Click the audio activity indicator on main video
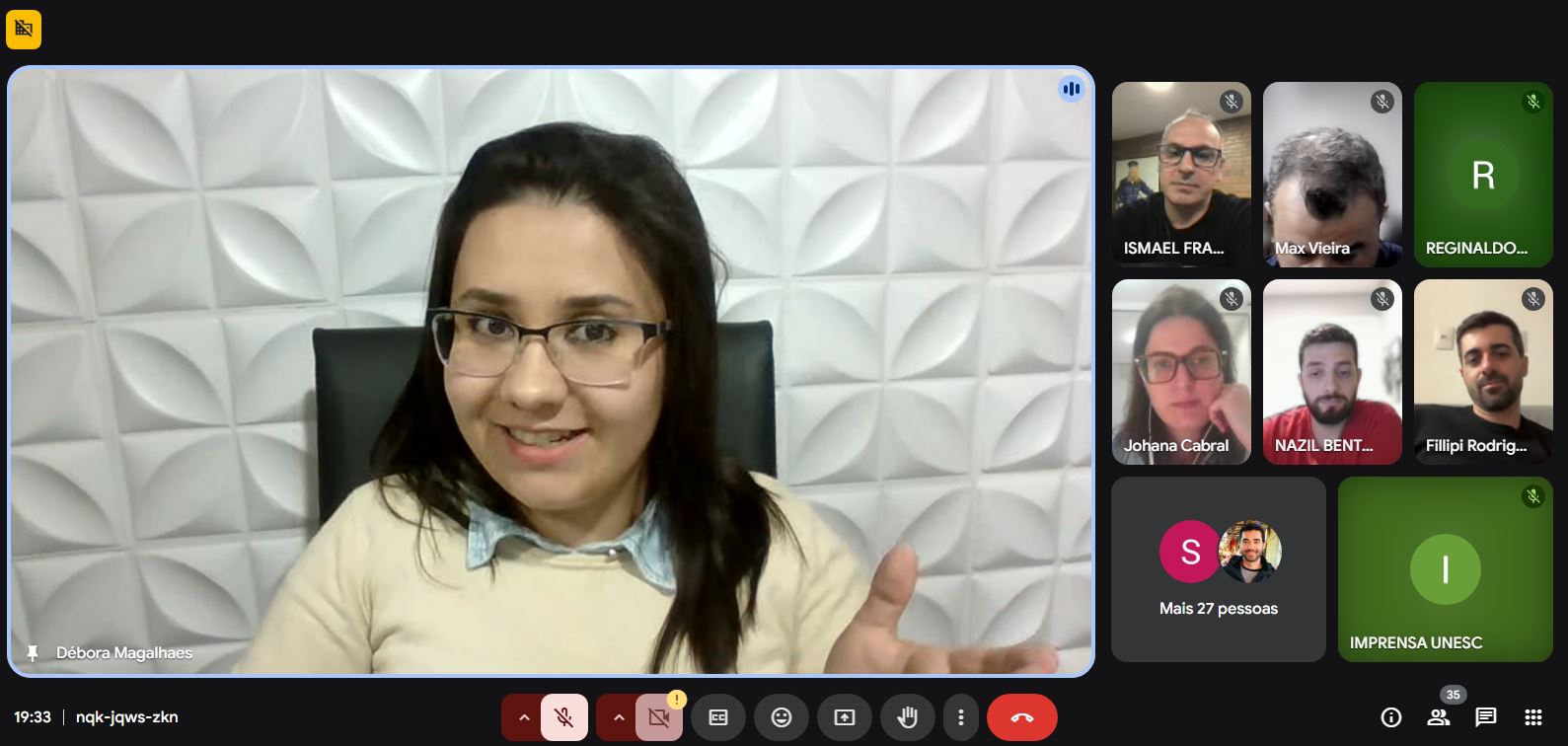 point(1072,89)
